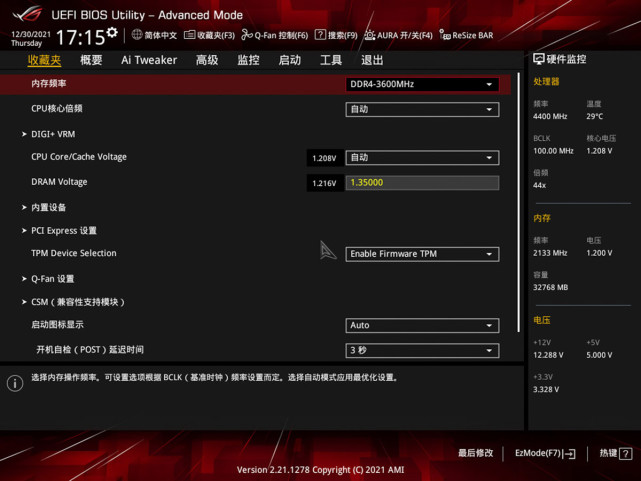Click +3.3V 3.328 V reading
Viewport: 641px width, 481px height.
click(x=546, y=389)
